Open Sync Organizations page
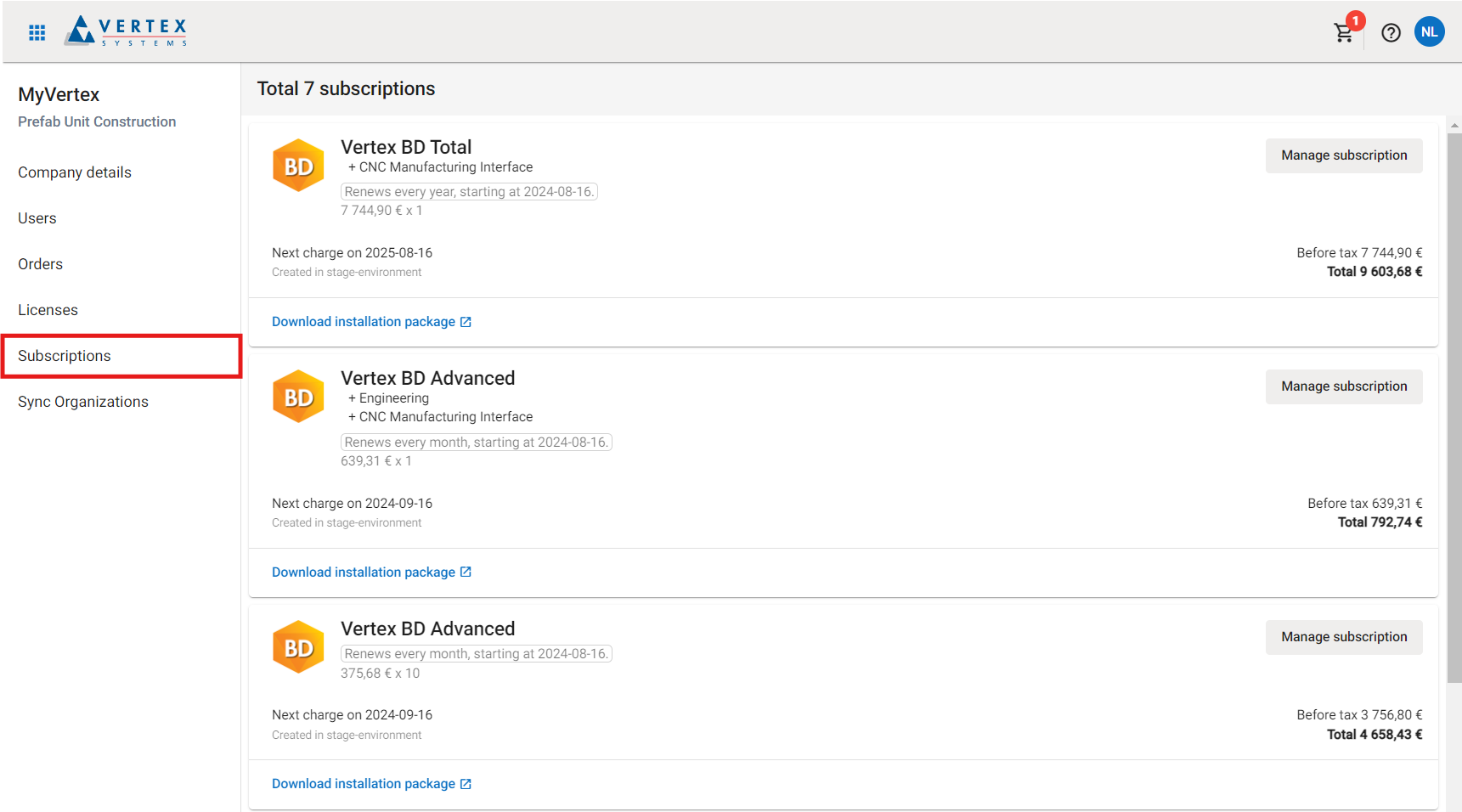The image size is (1462, 812). click(x=83, y=402)
